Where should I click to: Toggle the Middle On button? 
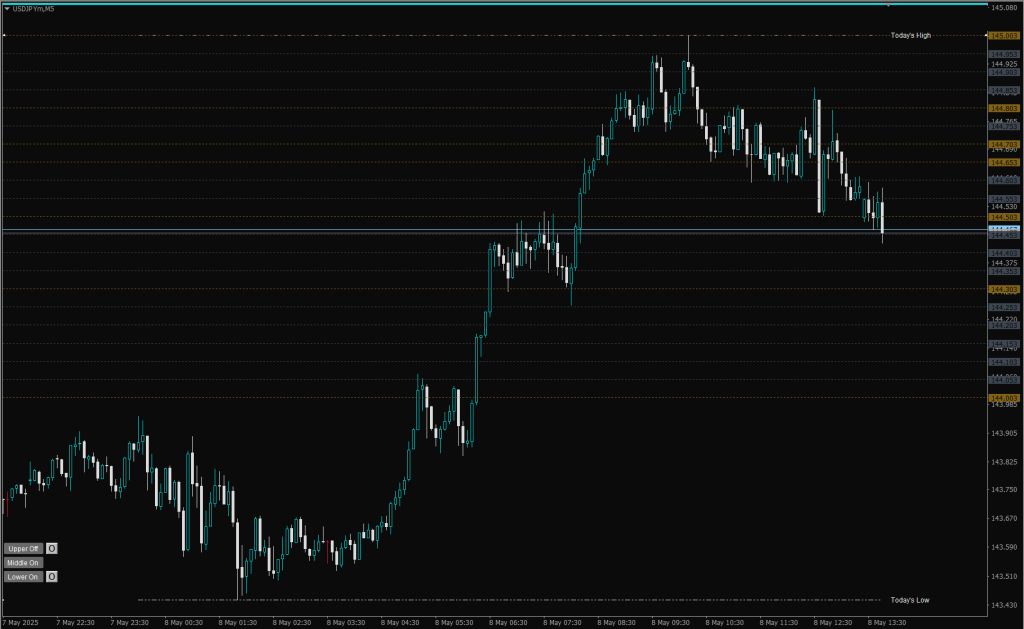pyautogui.click(x=23, y=562)
